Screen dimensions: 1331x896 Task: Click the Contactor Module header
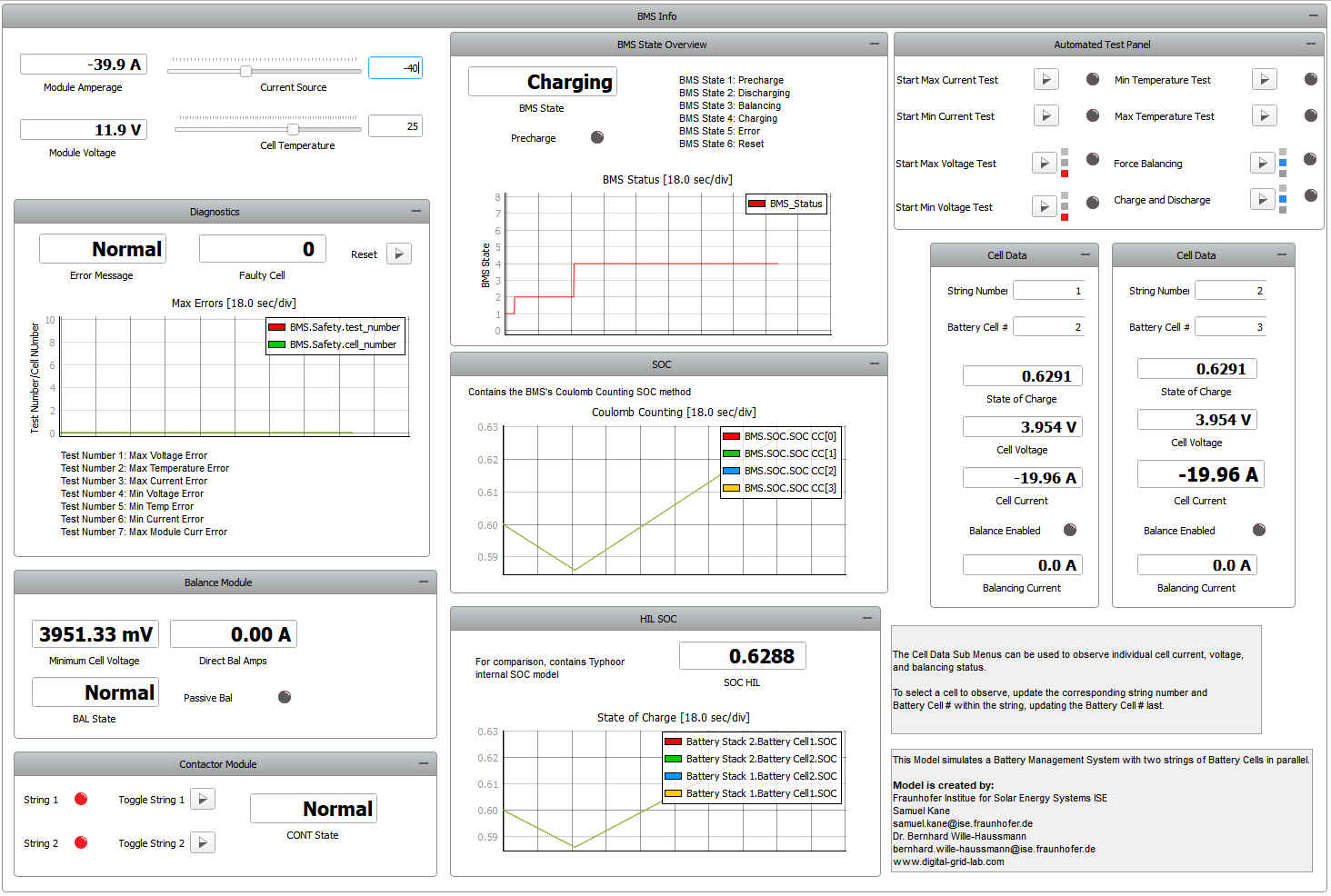(218, 764)
